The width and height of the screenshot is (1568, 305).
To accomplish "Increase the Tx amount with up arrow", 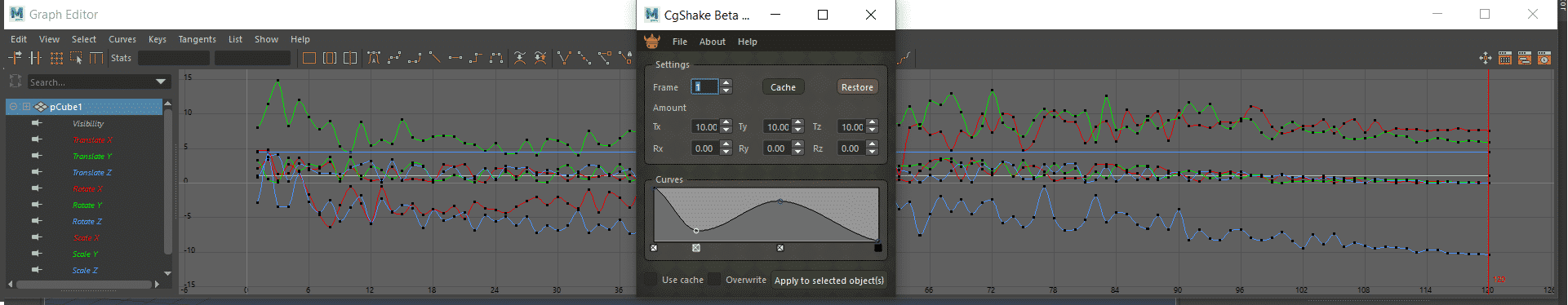I will (726, 123).
